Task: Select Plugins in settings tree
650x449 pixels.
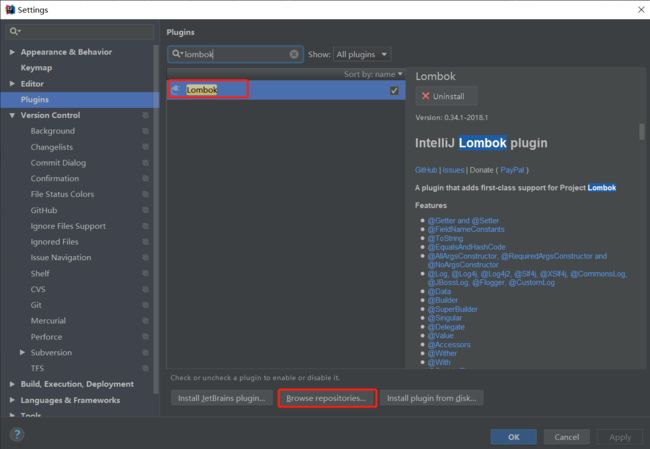Action: [35, 100]
